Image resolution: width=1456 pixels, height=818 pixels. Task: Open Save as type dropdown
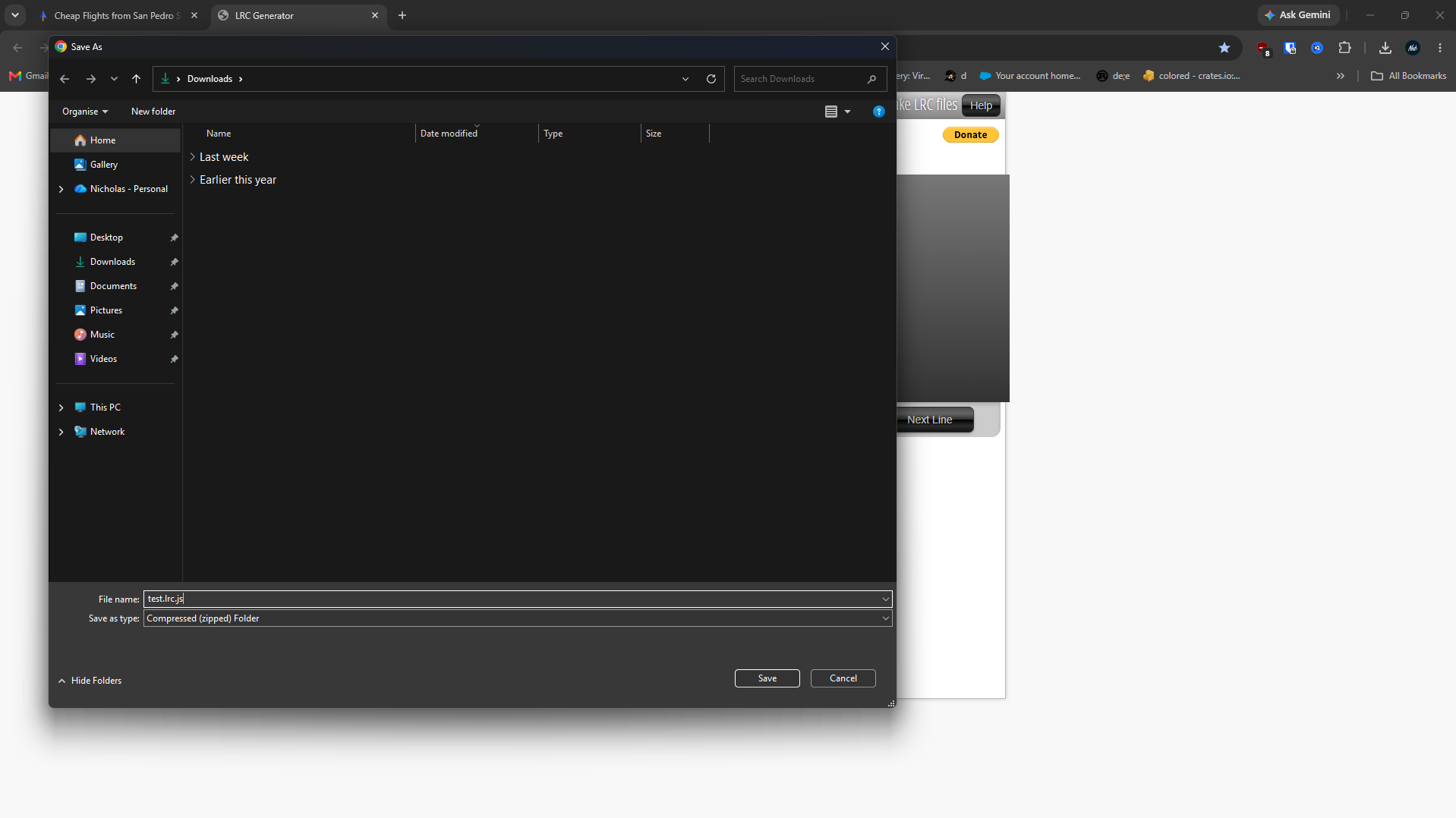tap(518, 618)
